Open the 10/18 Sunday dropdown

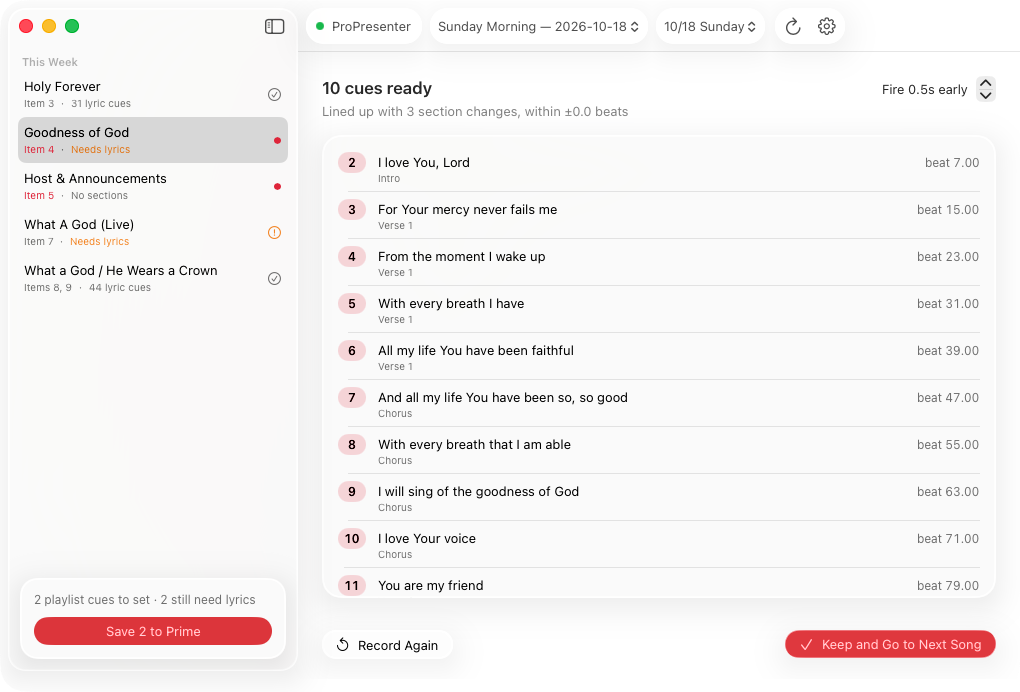pos(710,27)
